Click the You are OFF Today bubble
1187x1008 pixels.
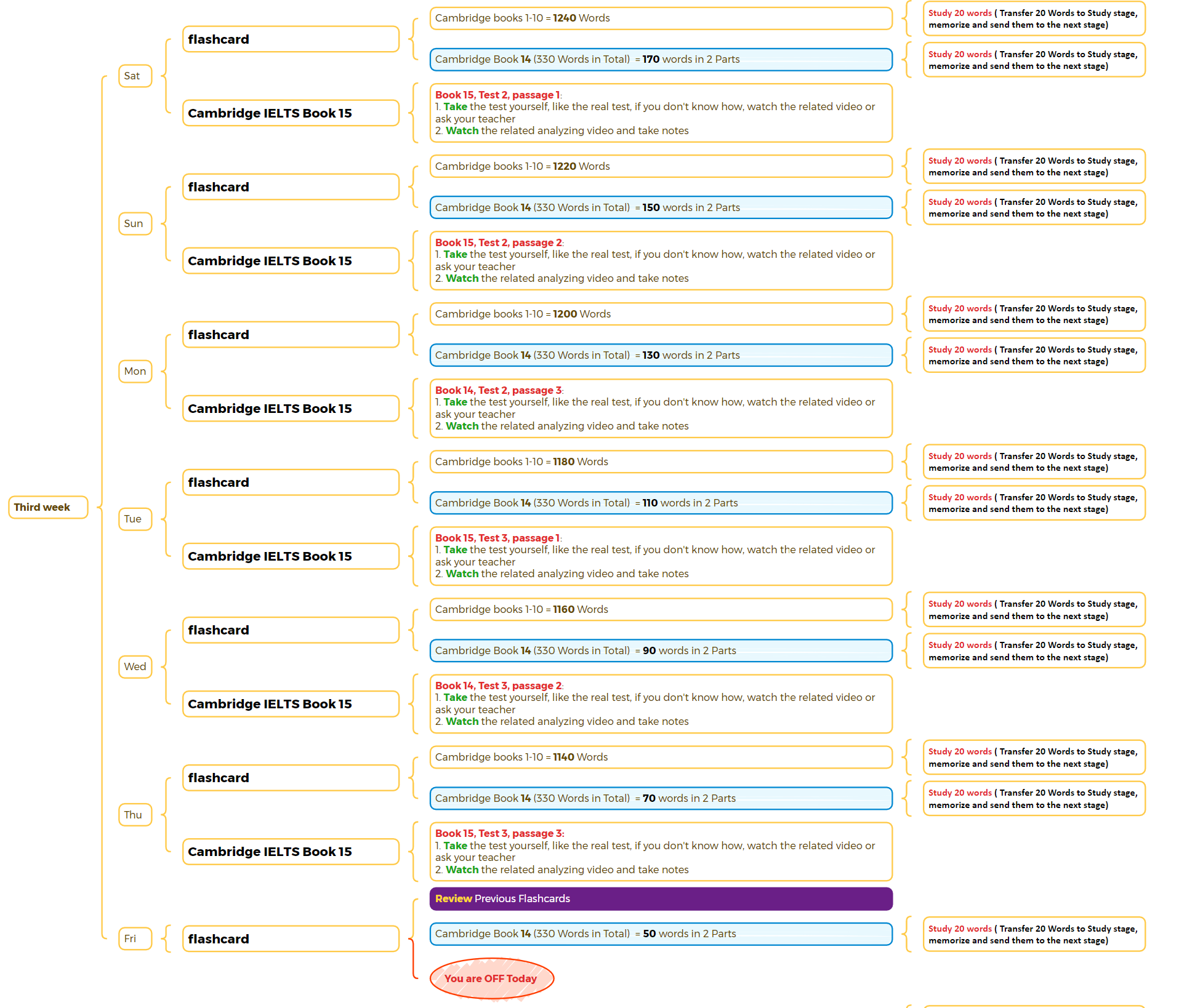click(x=491, y=978)
